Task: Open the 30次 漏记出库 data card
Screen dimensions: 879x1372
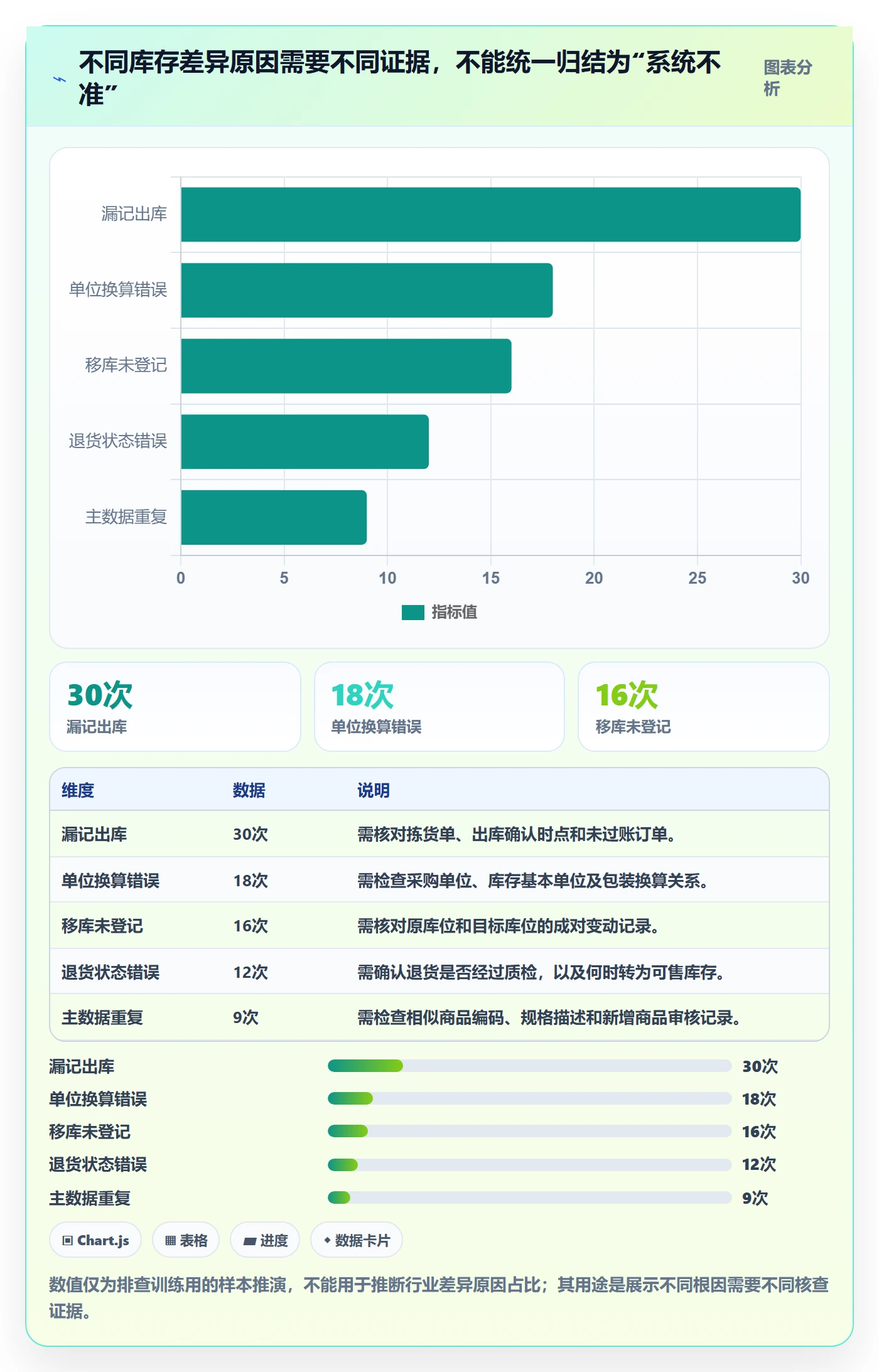Action: pyautogui.click(x=175, y=707)
